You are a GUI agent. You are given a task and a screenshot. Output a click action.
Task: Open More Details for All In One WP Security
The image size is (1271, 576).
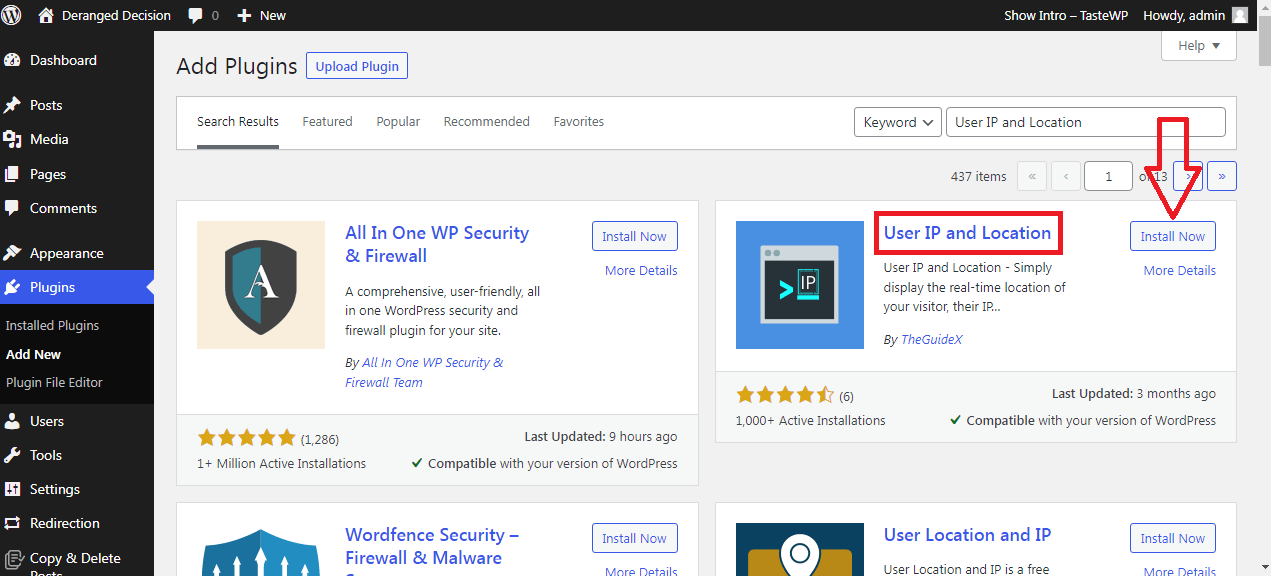[x=641, y=271]
